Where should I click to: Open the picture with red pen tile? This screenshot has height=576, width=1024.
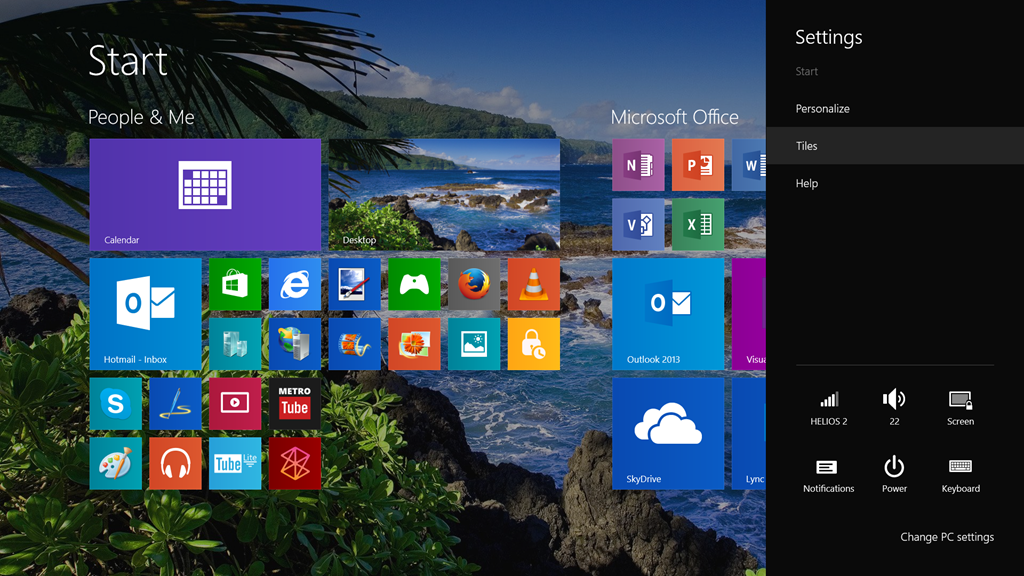[x=355, y=284]
